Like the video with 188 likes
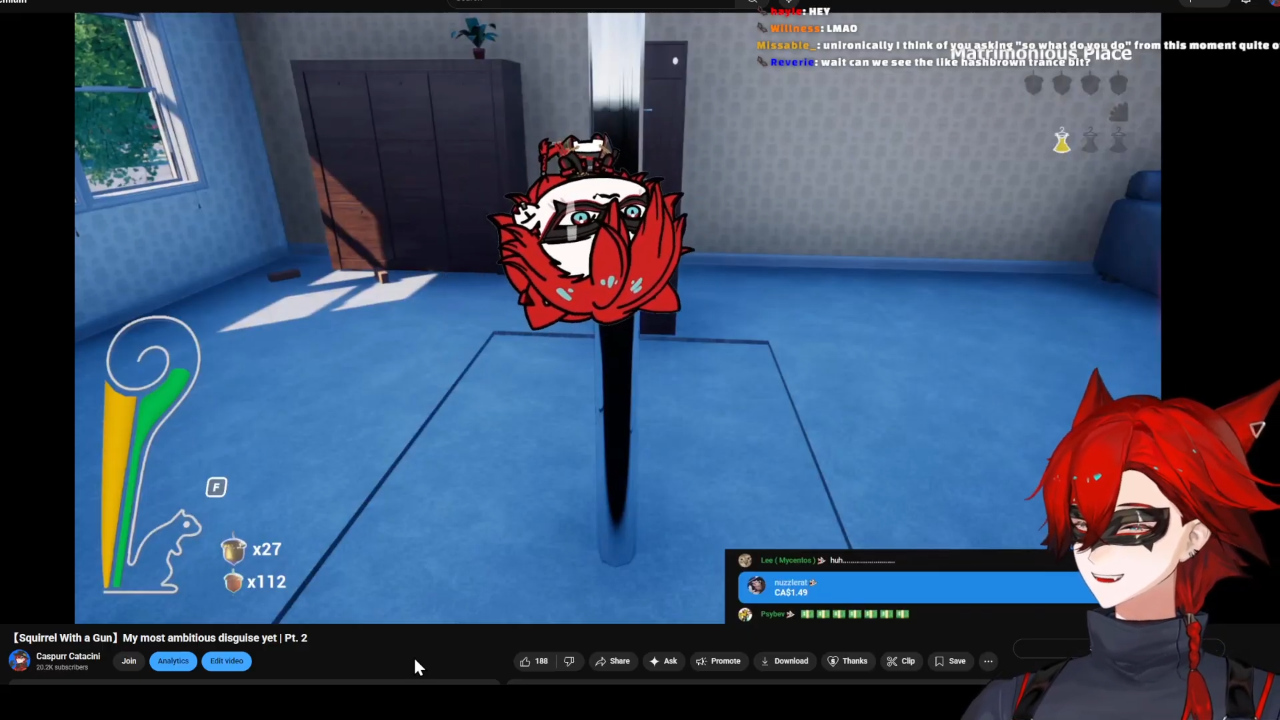This screenshot has width=1280, height=720. (x=533, y=661)
